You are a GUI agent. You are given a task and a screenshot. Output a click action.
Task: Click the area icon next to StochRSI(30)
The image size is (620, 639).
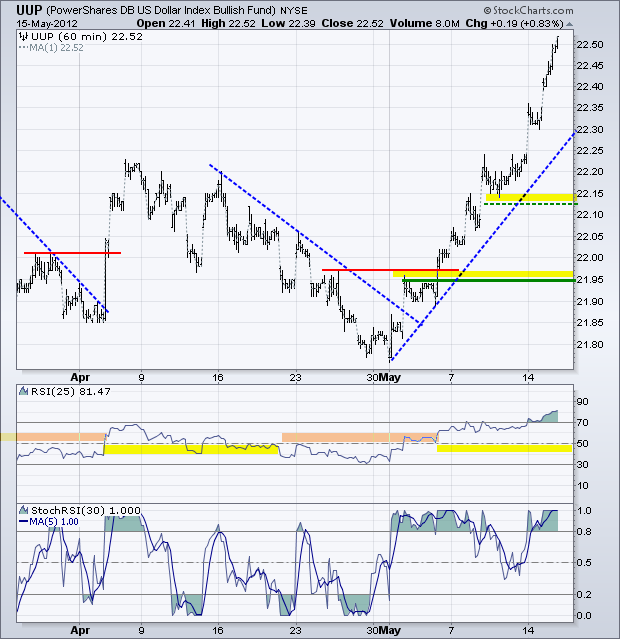coord(24,510)
